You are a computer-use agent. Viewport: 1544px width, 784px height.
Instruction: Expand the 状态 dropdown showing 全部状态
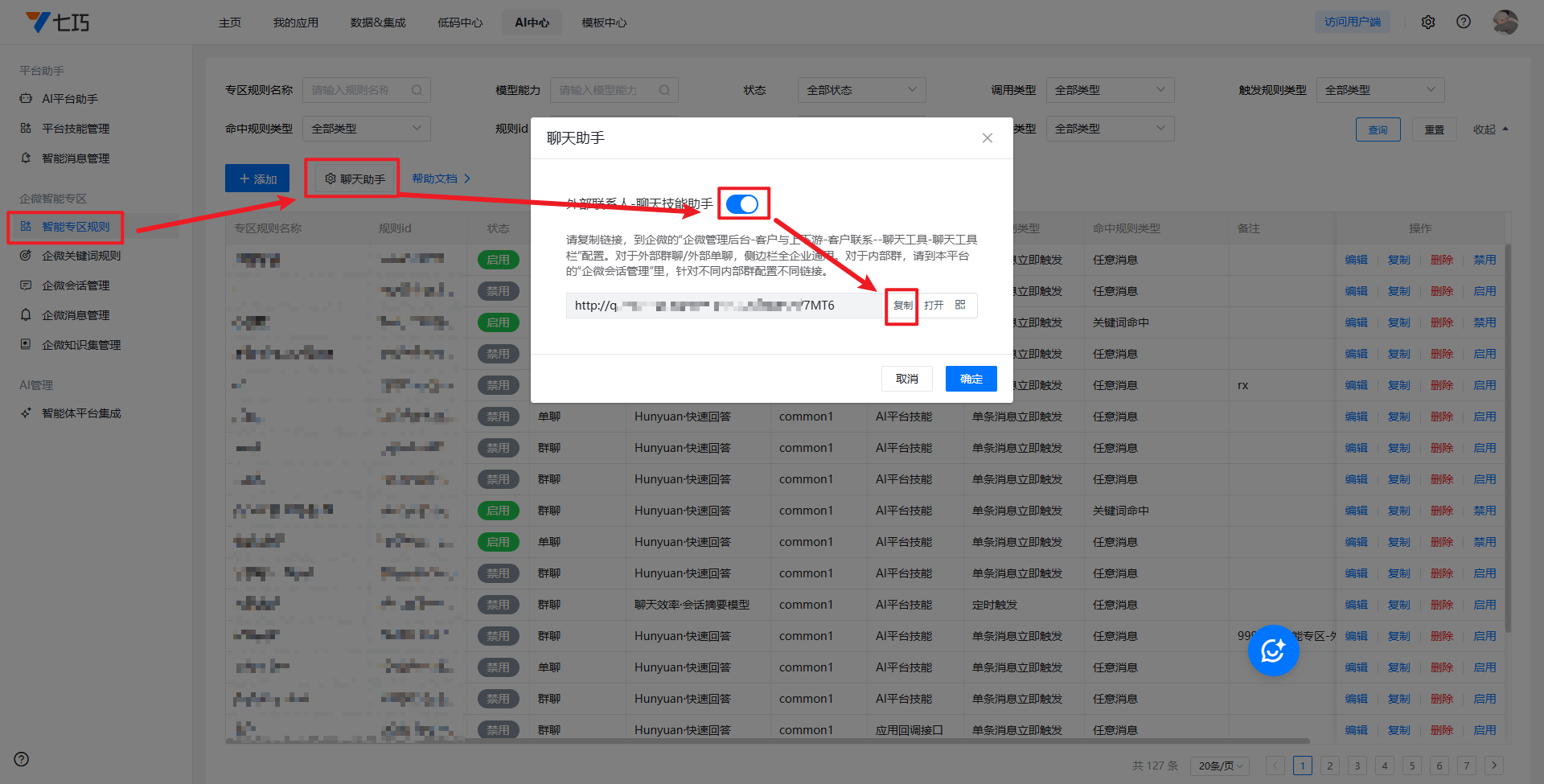pos(860,90)
